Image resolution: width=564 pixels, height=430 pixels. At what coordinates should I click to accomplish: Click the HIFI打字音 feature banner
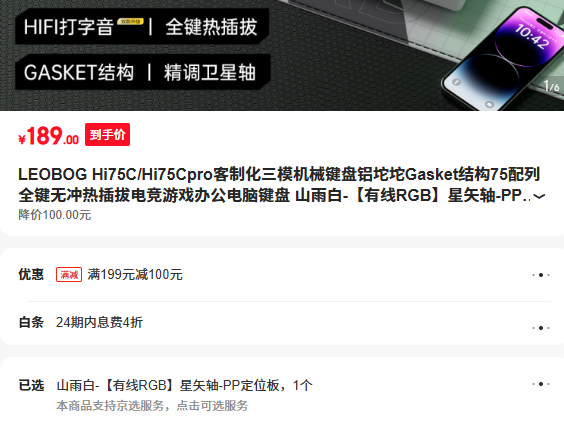pos(68,27)
